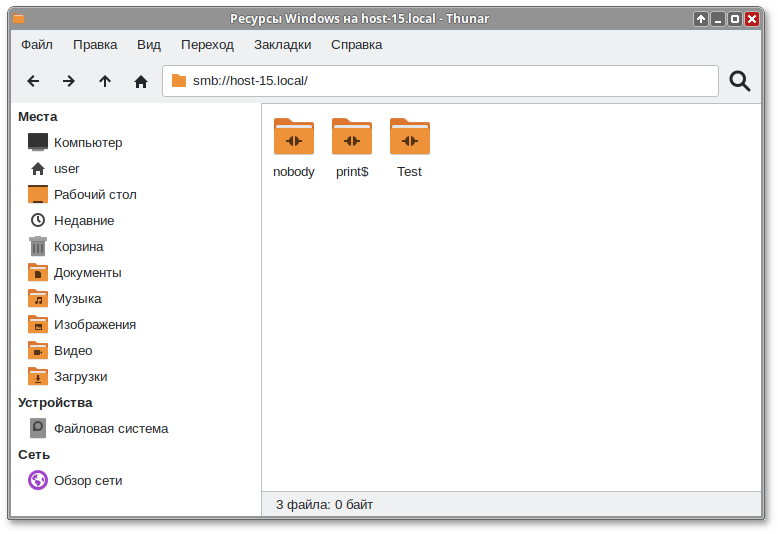The image size is (778, 534).
Task: Click the smb://host-15.local/ address field
Action: pos(440,81)
